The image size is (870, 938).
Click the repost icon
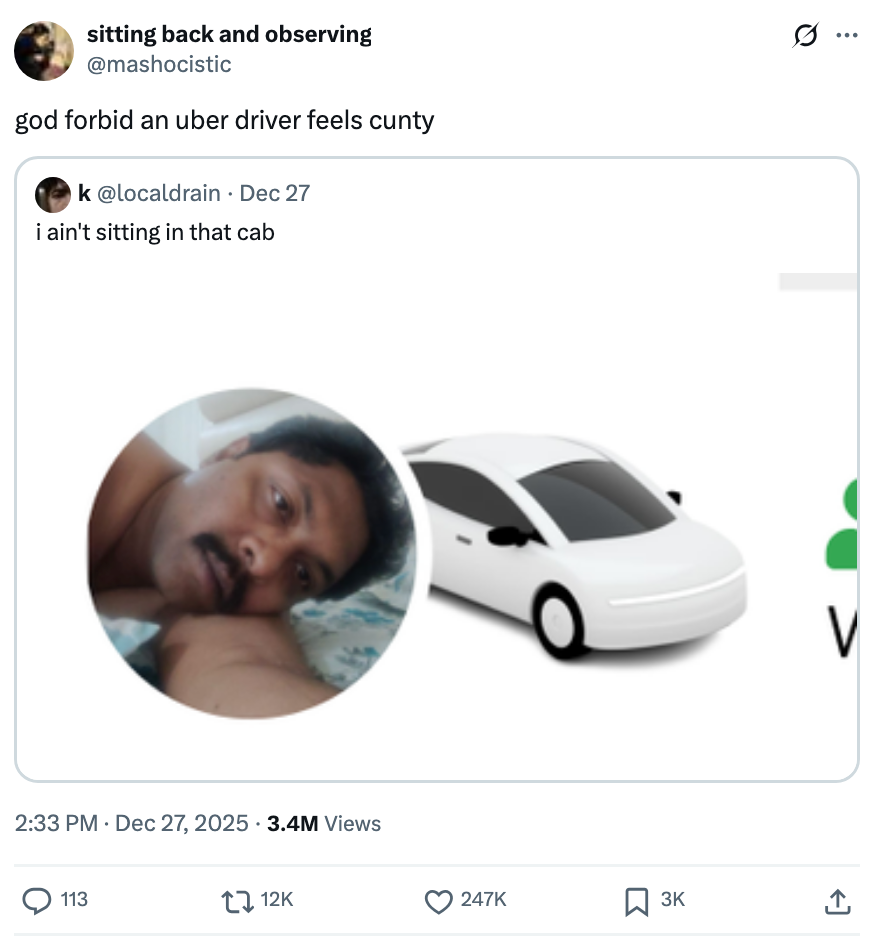pos(237,901)
